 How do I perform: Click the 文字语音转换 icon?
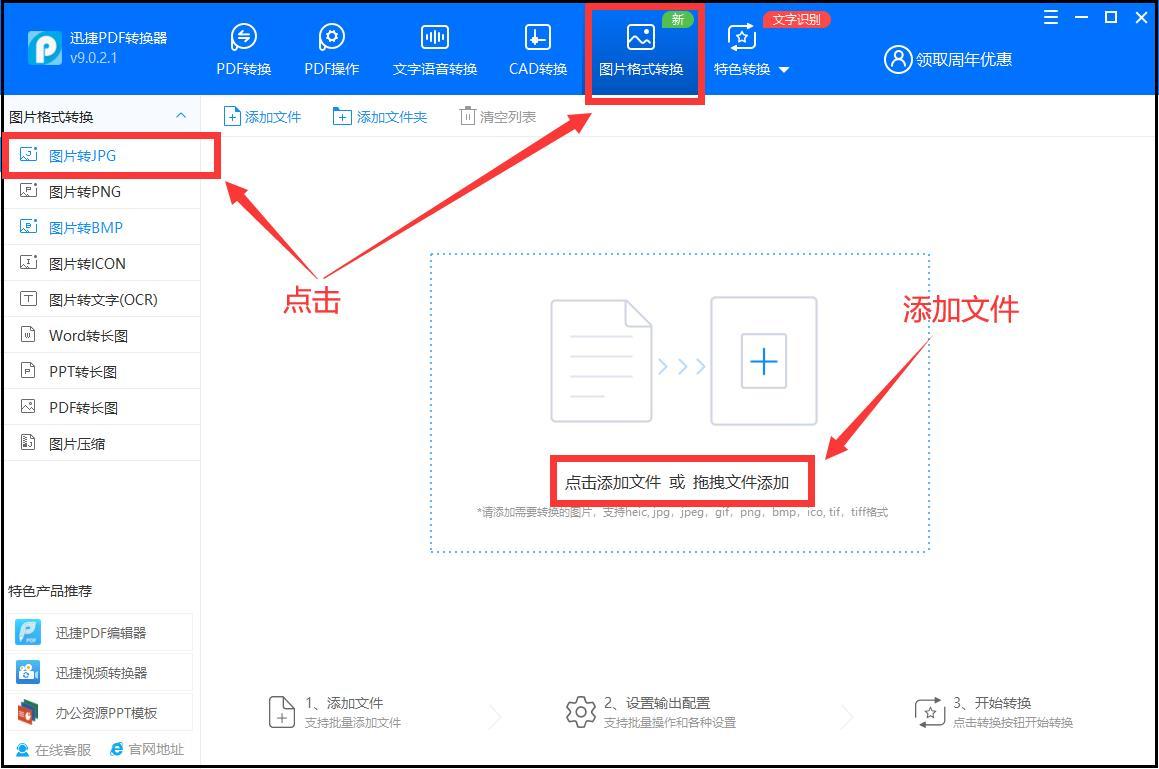pos(433,45)
